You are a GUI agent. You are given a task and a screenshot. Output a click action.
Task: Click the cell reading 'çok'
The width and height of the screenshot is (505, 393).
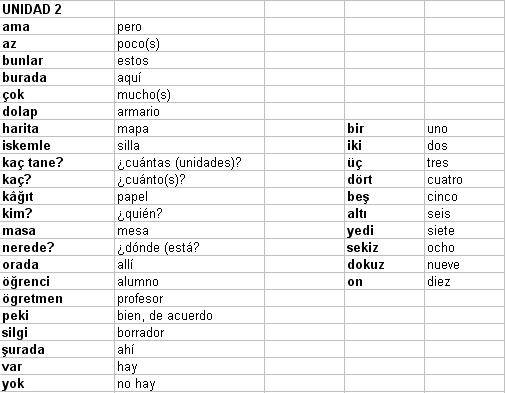[x=57, y=94]
